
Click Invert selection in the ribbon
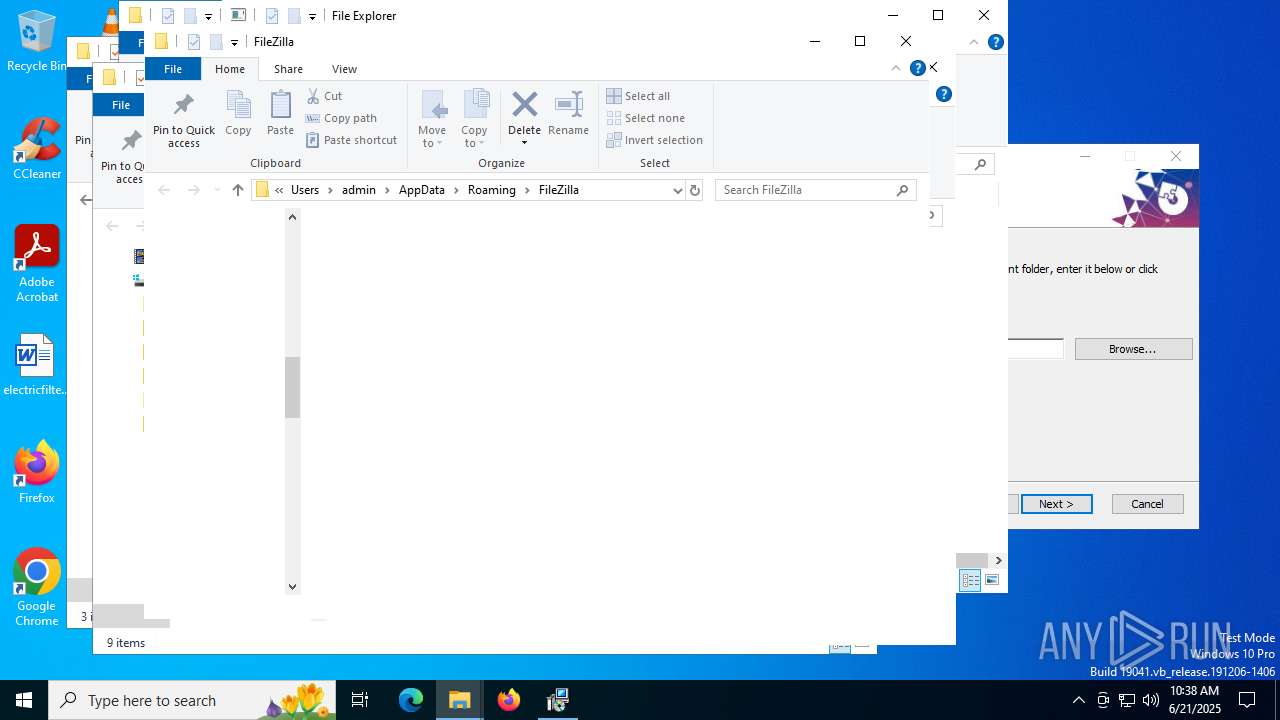coord(654,140)
